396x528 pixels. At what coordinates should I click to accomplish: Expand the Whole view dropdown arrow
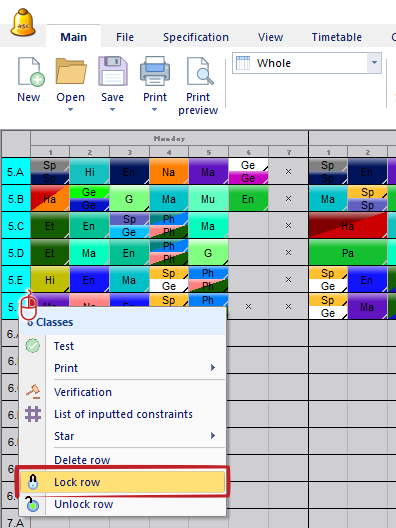point(374,63)
